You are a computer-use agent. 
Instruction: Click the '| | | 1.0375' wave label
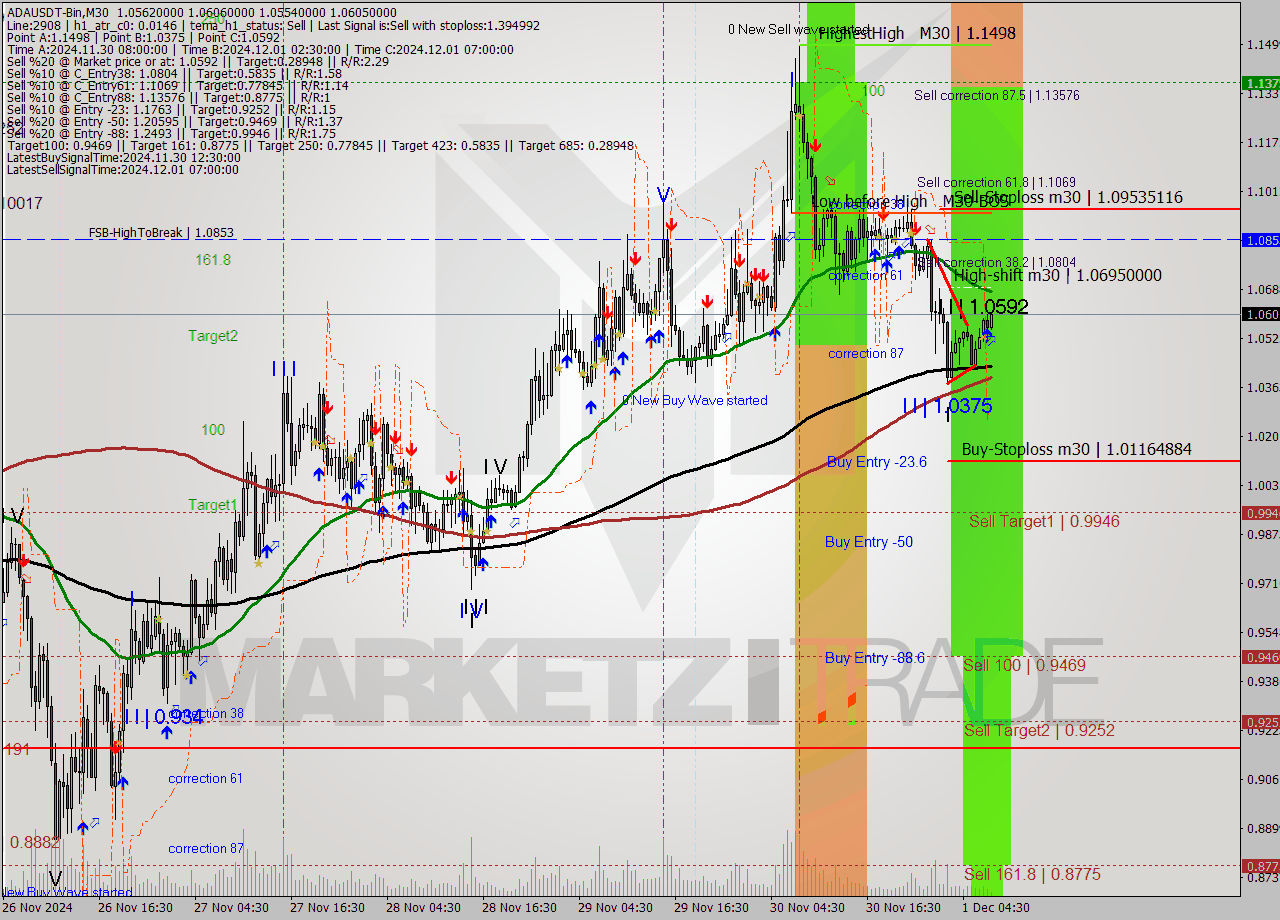tap(947, 405)
